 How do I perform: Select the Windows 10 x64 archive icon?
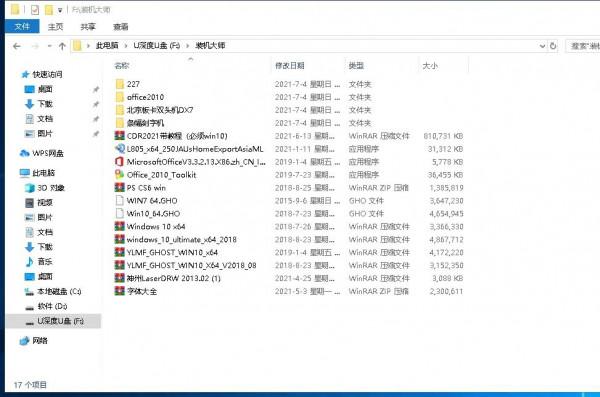coord(120,226)
